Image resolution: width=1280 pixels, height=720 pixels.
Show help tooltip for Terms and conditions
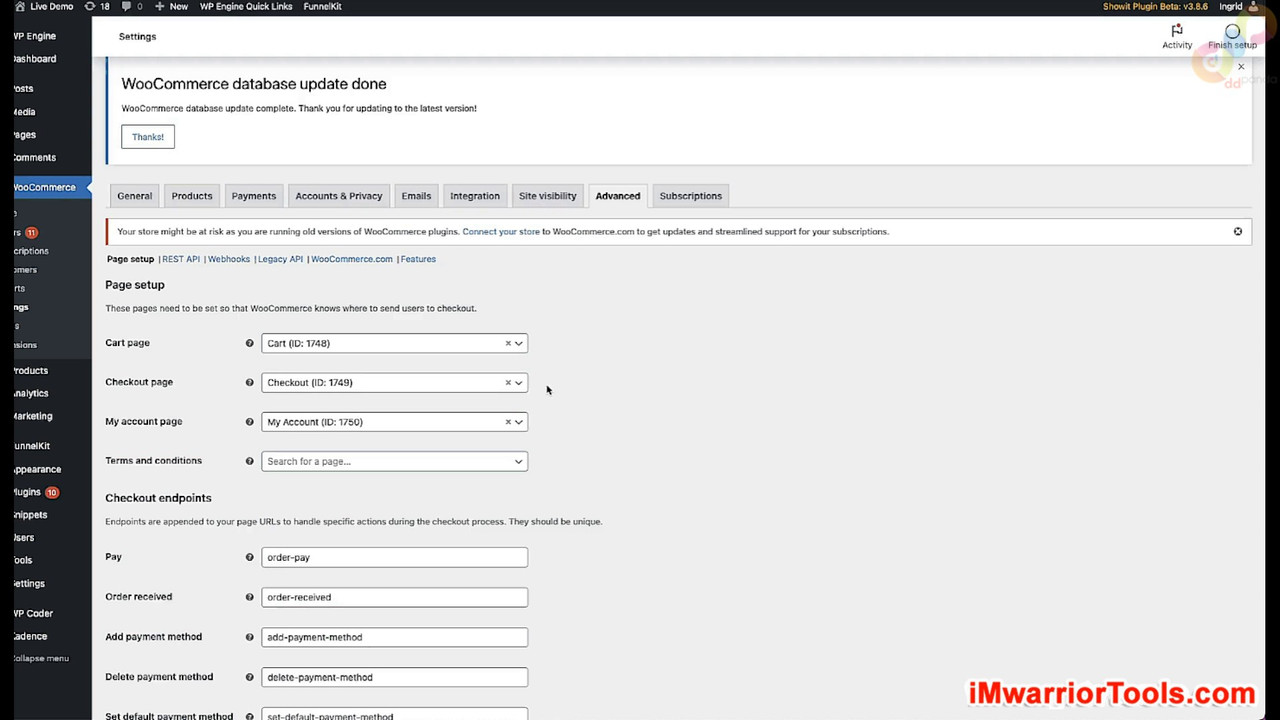tap(250, 461)
